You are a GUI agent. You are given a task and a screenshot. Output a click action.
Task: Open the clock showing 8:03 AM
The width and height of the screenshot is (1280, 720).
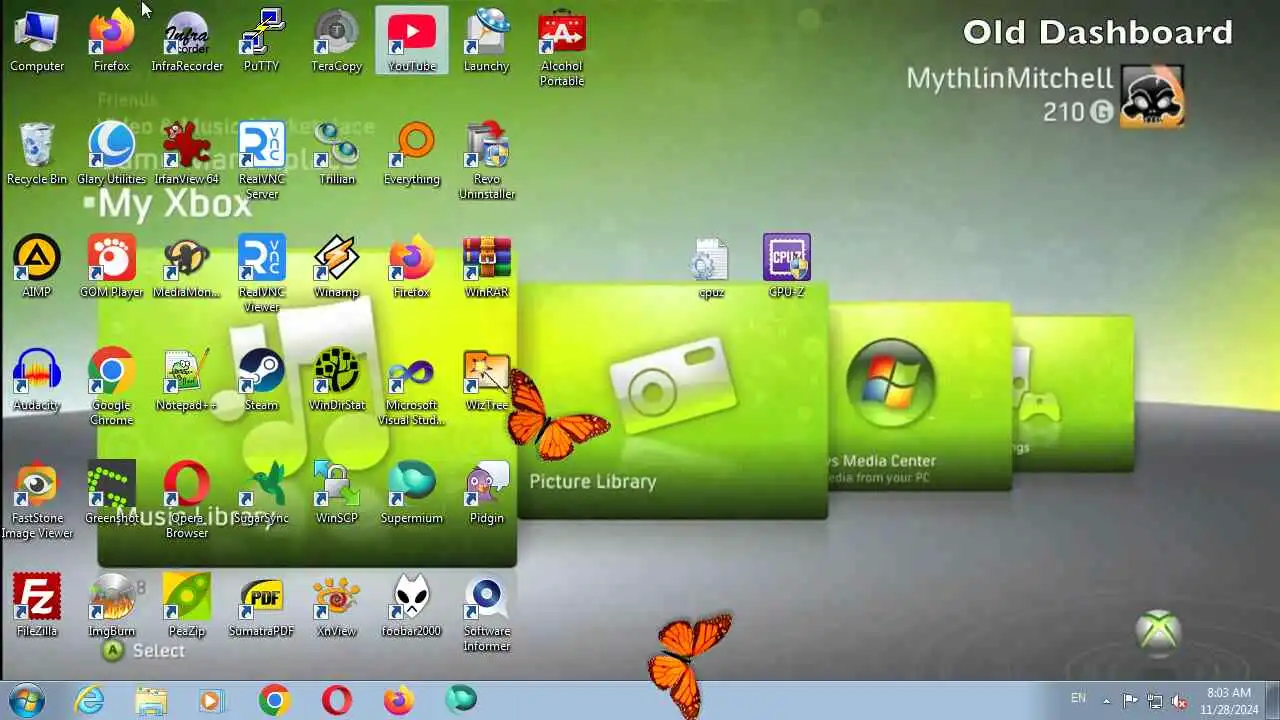click(x=1228, y=700)
